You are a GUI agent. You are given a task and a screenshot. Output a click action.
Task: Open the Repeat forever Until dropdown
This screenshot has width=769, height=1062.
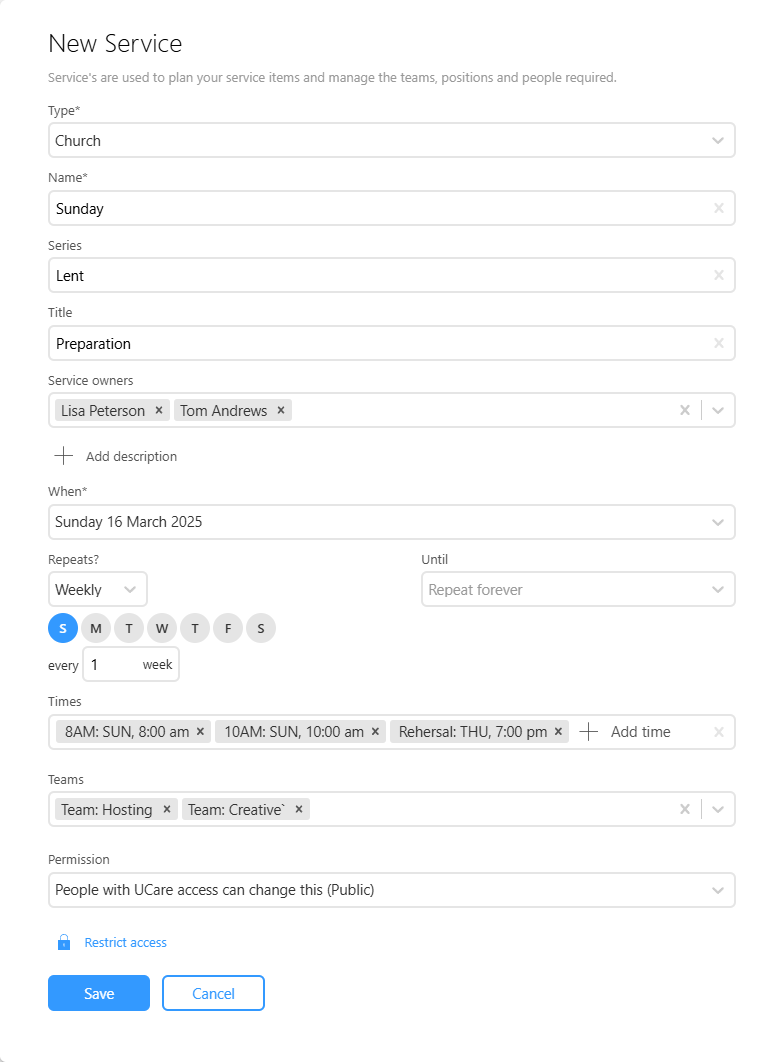tap(578, 590)
